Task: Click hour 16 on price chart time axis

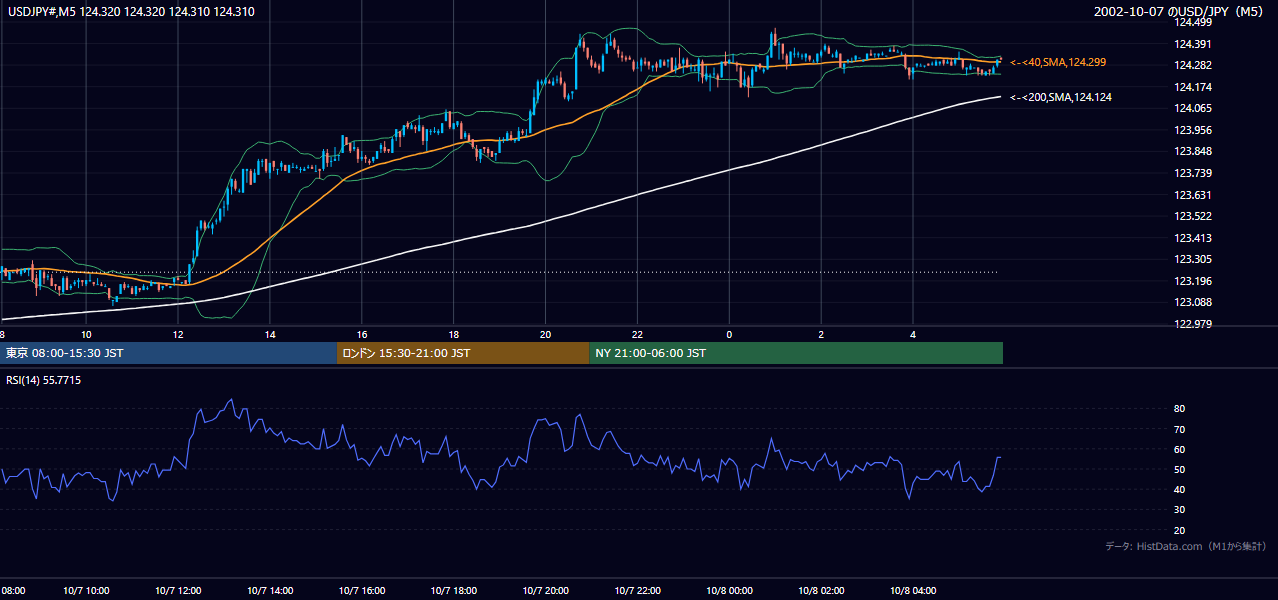Action: pyautogui.click(x=362, y=334)
